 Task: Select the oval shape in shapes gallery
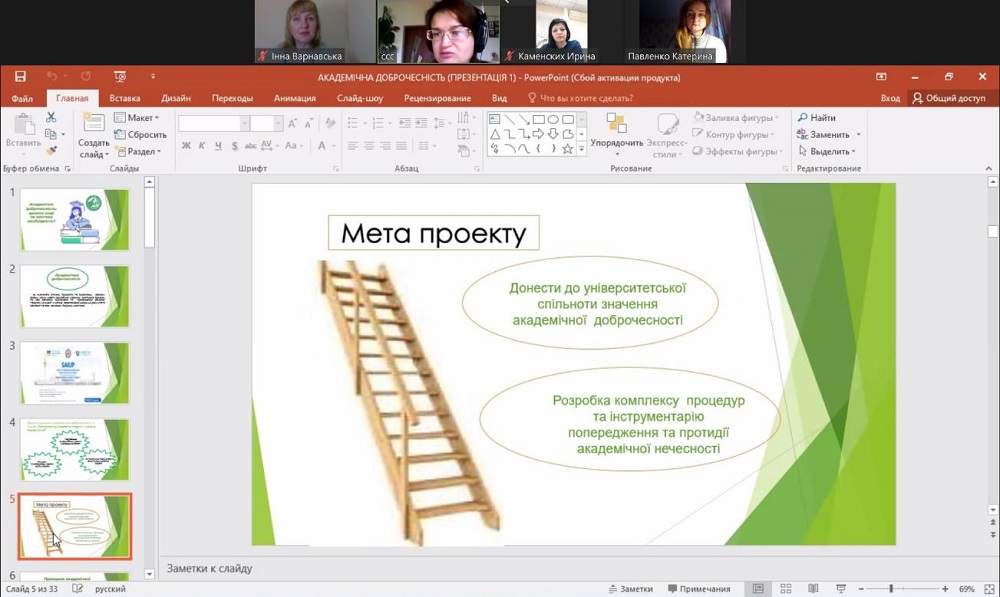pyautogui.click(x=553, y=119)
